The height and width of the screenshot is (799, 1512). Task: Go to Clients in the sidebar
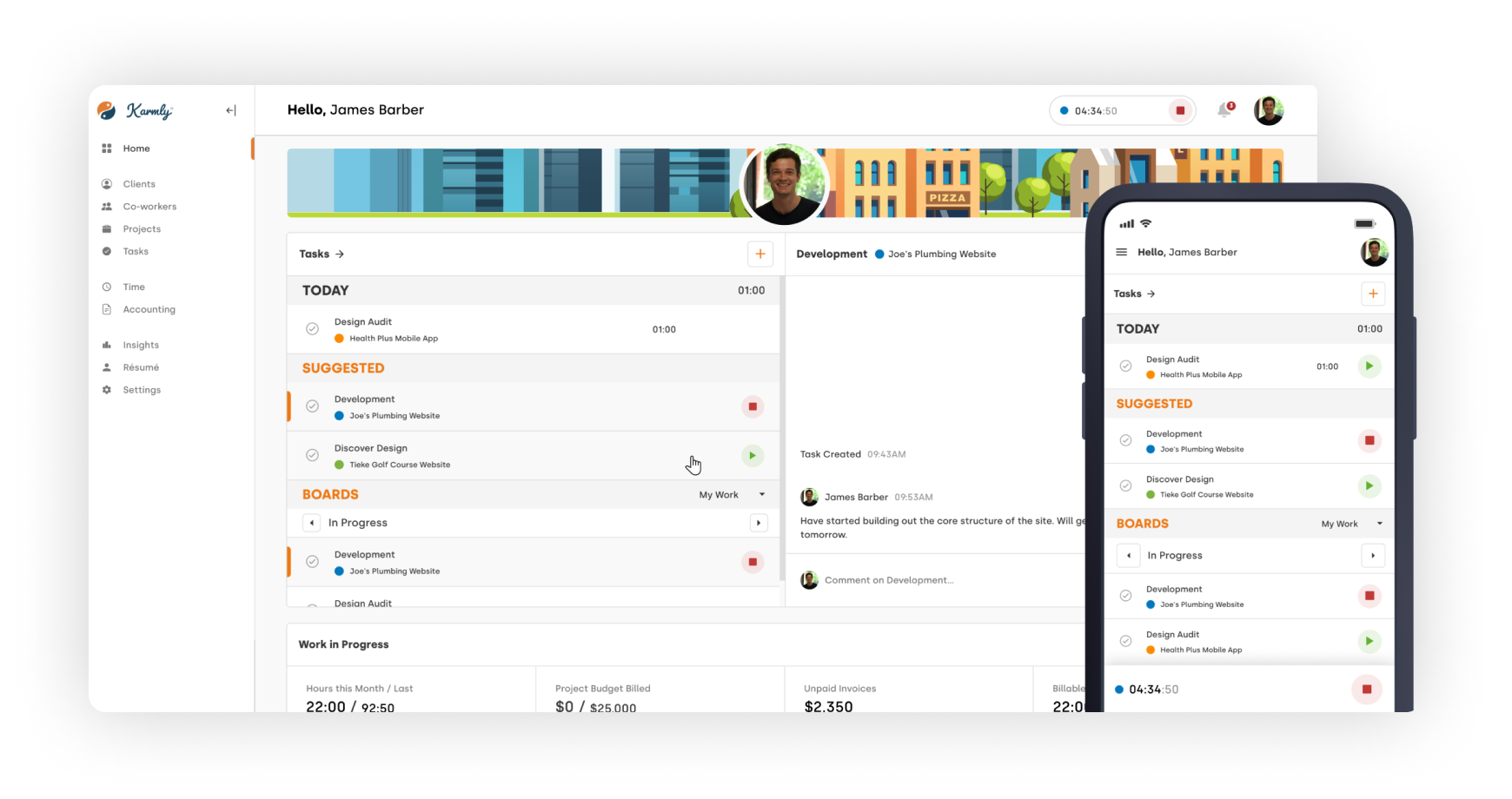tap(139, 184)
